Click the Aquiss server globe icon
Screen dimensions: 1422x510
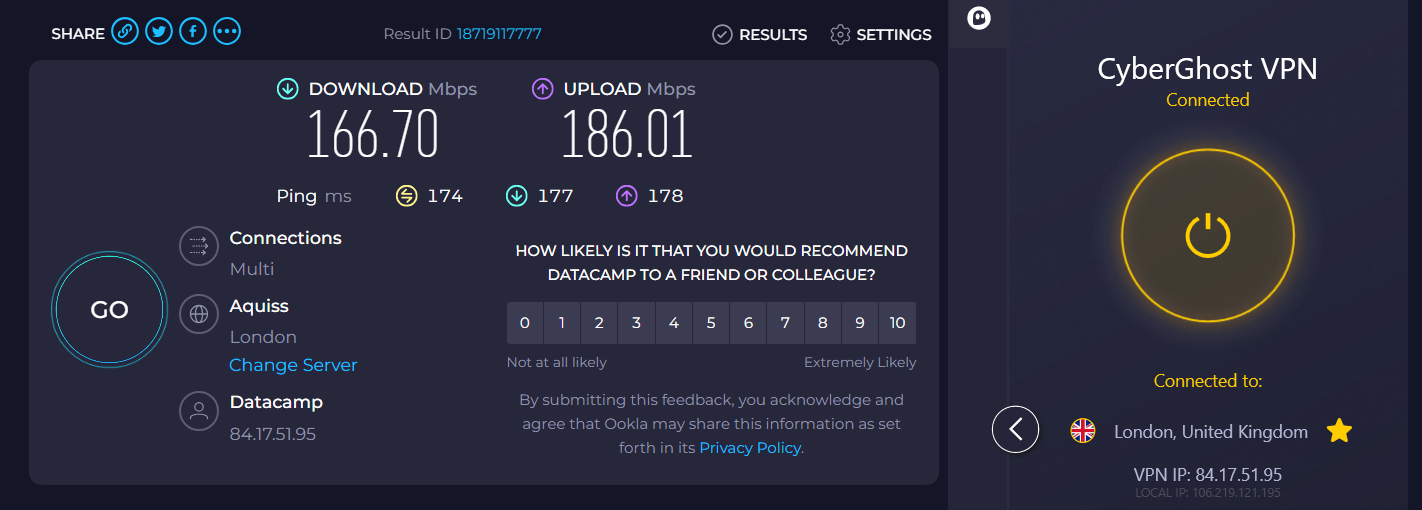[x=199, y=314]
